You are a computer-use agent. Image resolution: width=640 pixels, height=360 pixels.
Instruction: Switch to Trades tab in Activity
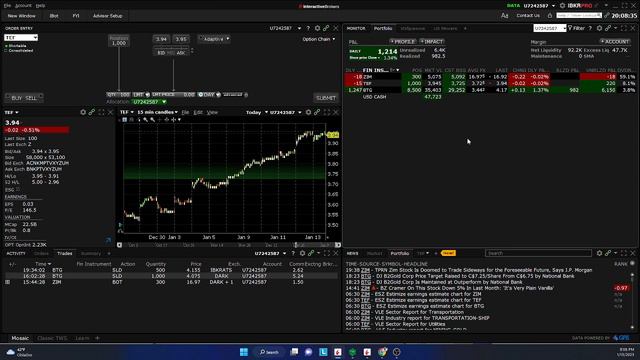[x=64, y=253]
